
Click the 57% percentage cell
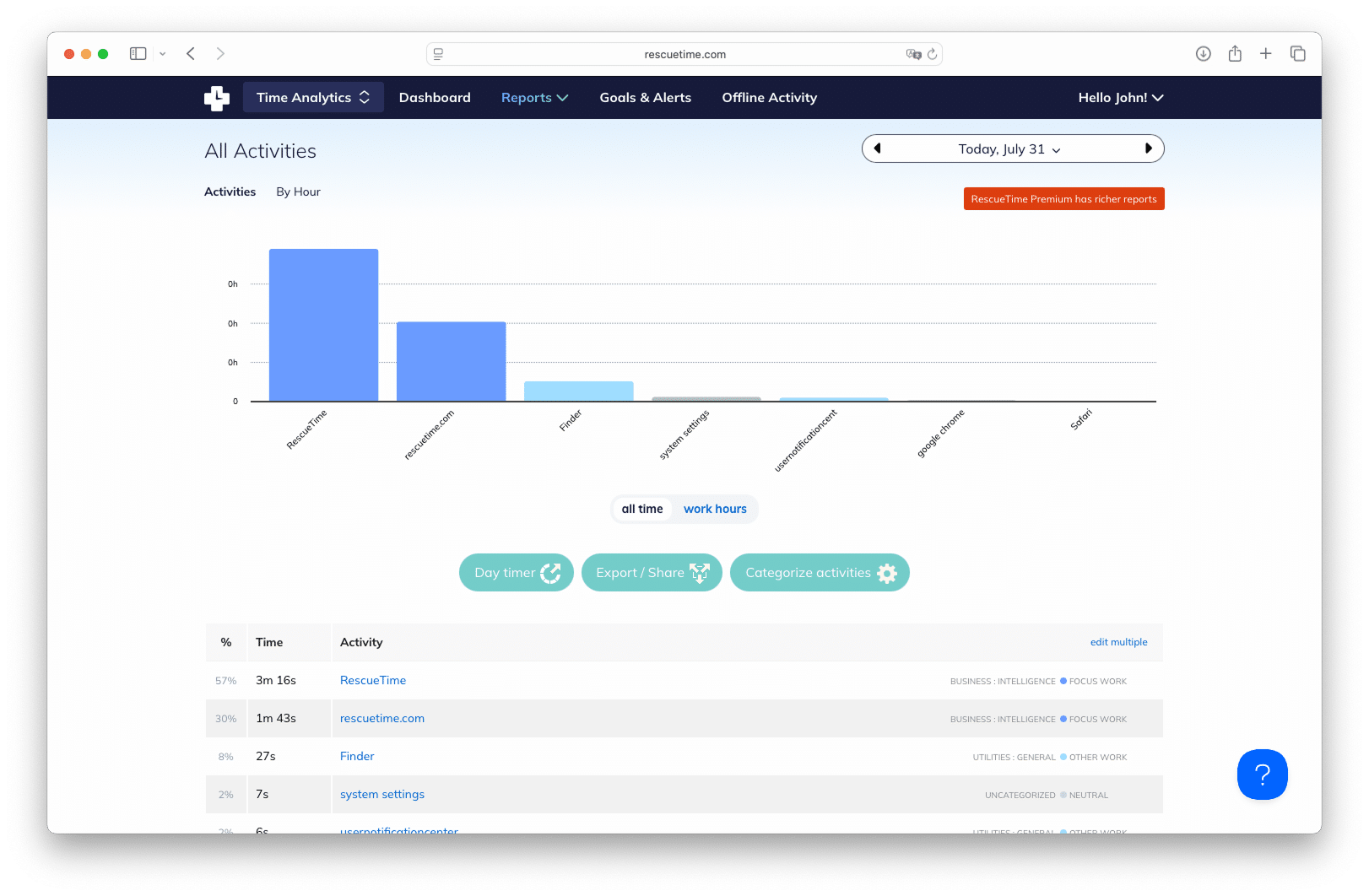pos(226,681)
